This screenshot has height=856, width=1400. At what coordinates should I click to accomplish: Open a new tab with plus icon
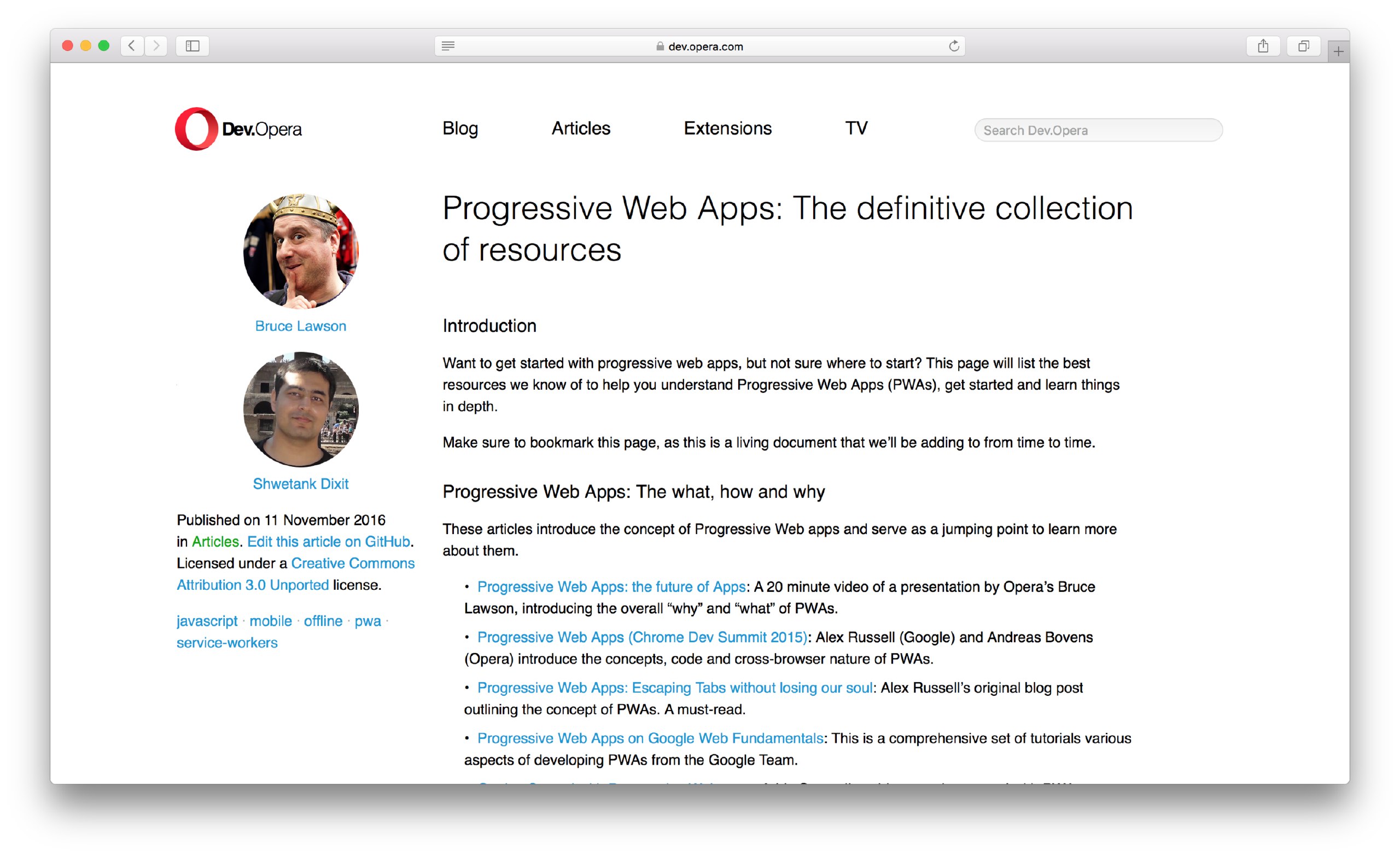[1338, 52]
